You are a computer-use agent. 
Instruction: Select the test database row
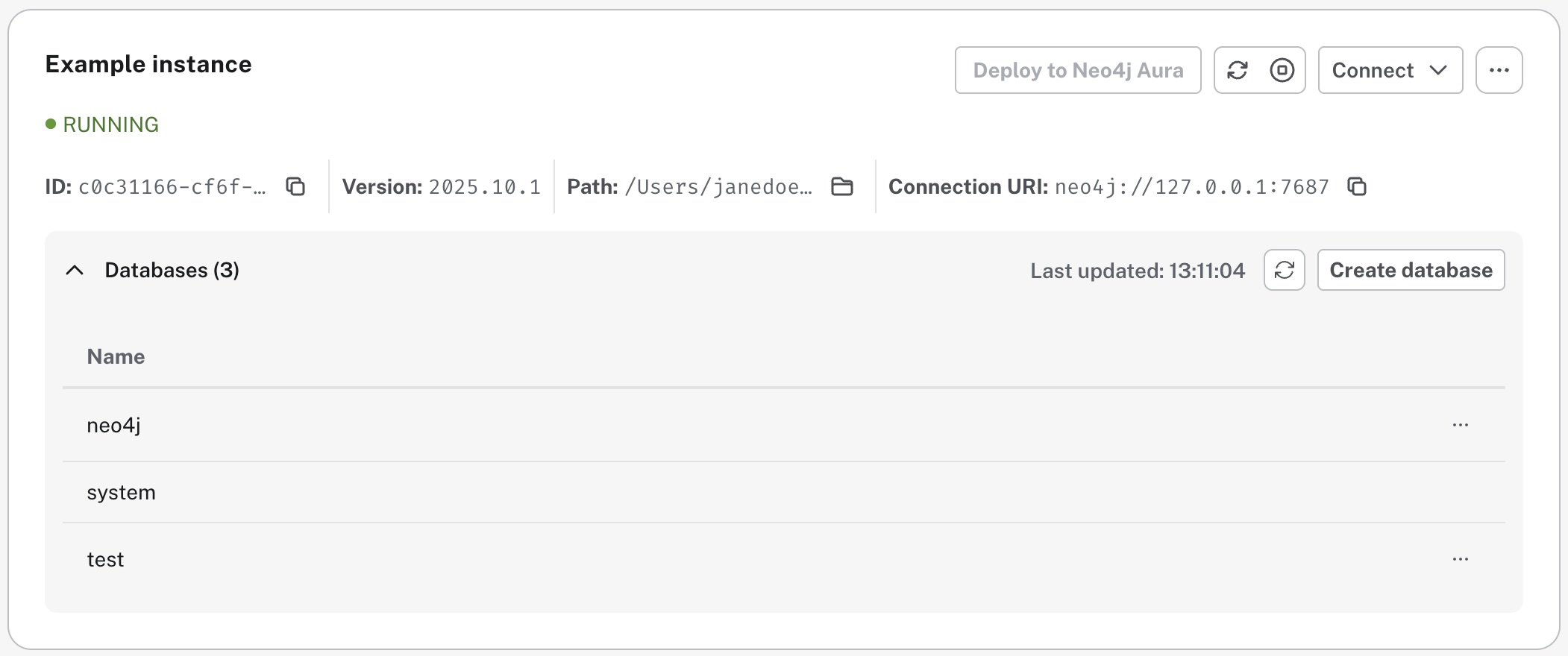point(106,560)
